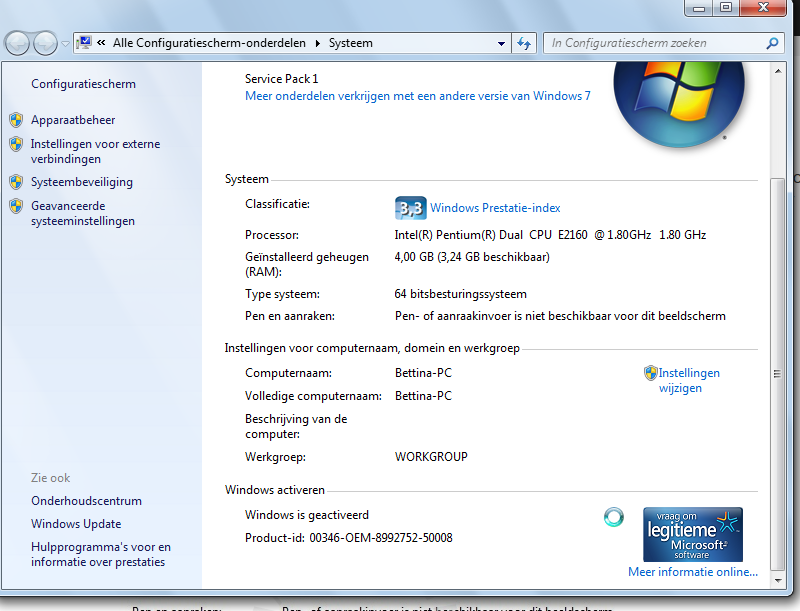Click the Windows is geactiveerd text
The height and width of the screenshot is (611, 800).
coord(307,515)
